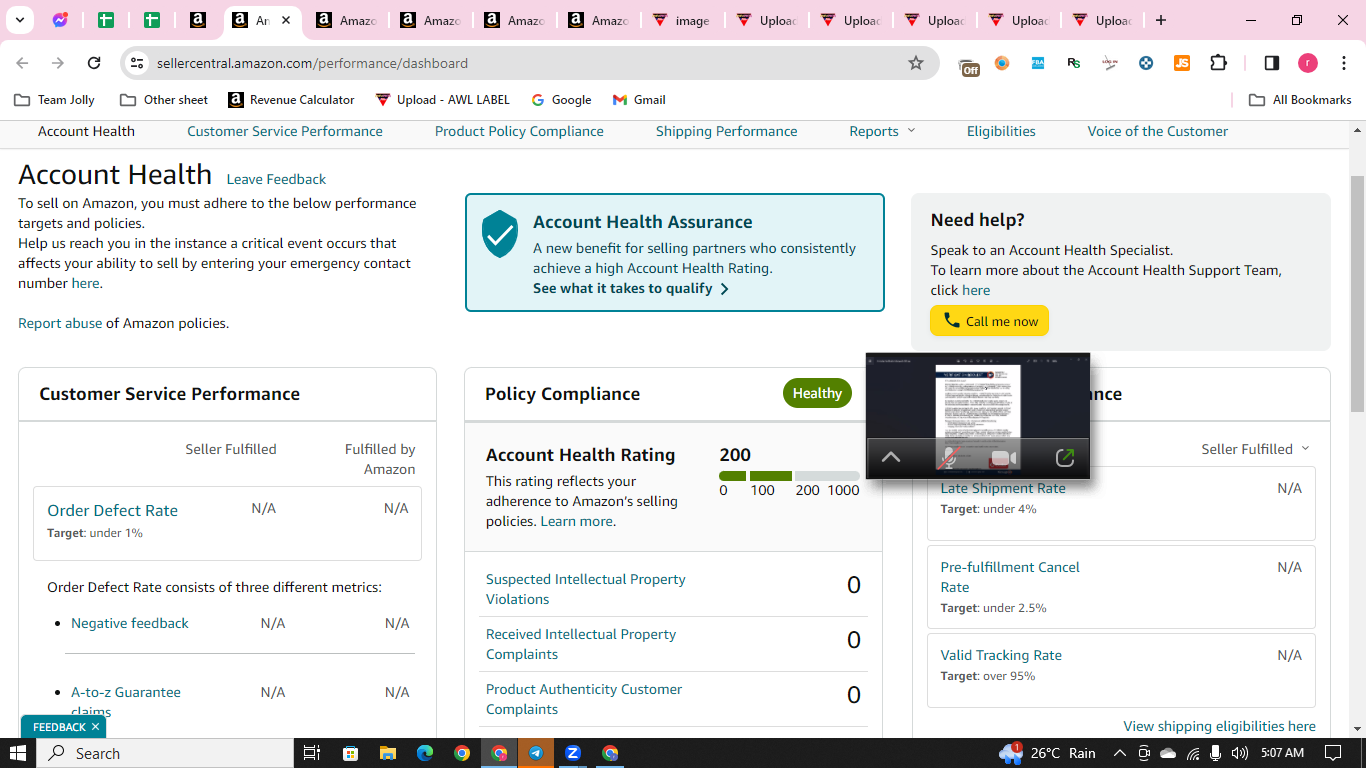Toggle the Zoom microphone mute
The height and width of the screenshot is (768, 1366).
click(947, 457)
